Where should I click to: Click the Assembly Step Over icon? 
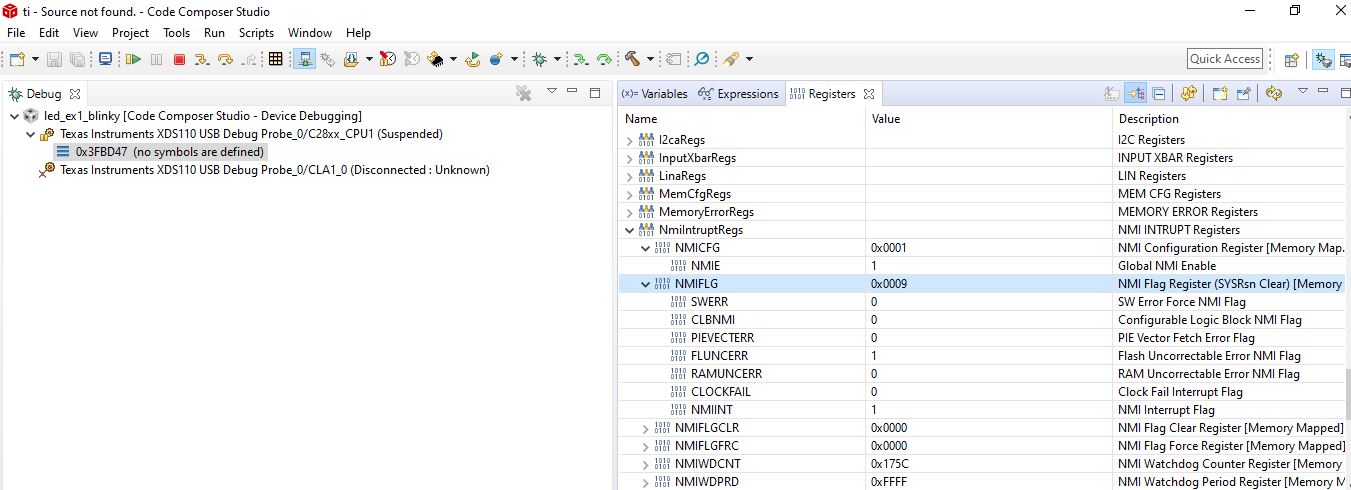[x=604, y=60]
